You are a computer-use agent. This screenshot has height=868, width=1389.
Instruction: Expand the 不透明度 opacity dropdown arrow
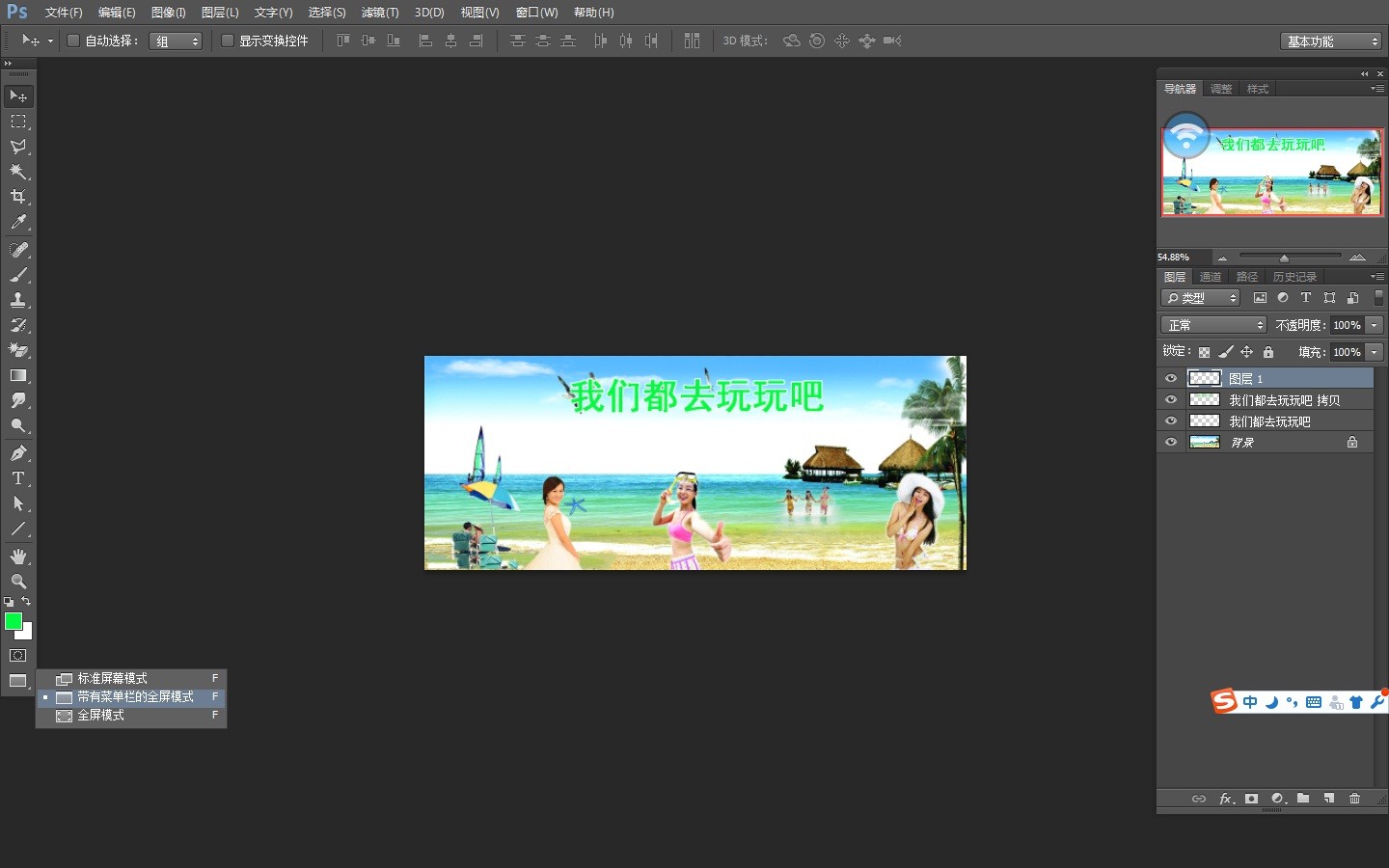coord(1375,325)
